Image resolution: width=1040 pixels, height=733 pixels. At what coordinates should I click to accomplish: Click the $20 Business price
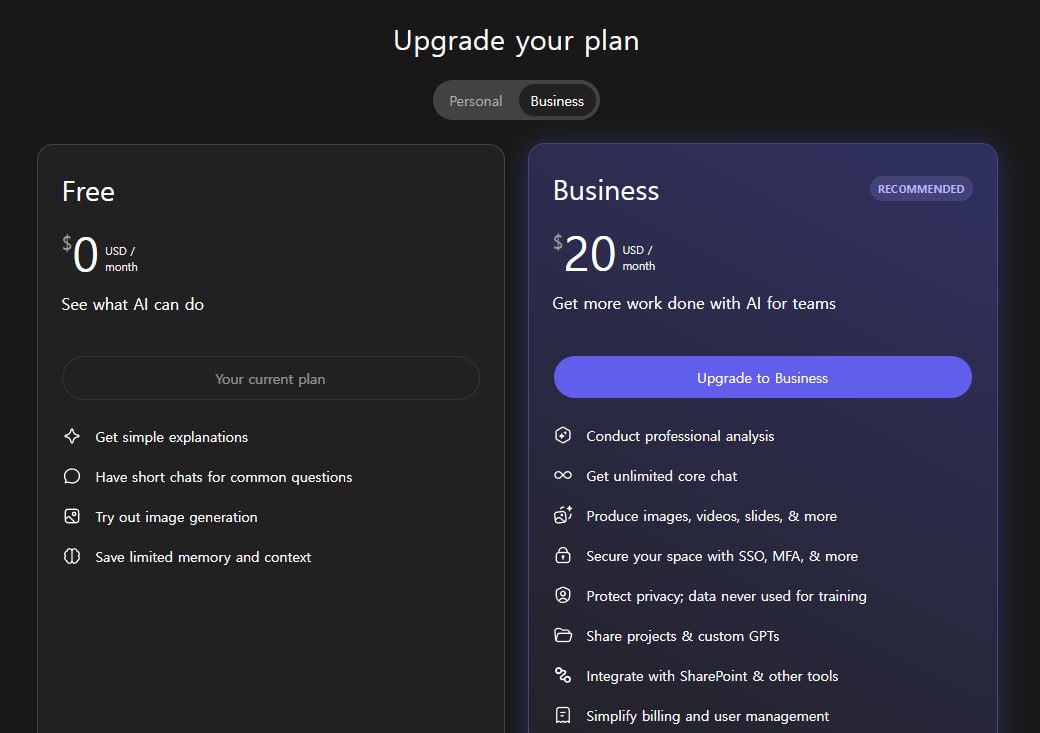click(x=589, y=255)
